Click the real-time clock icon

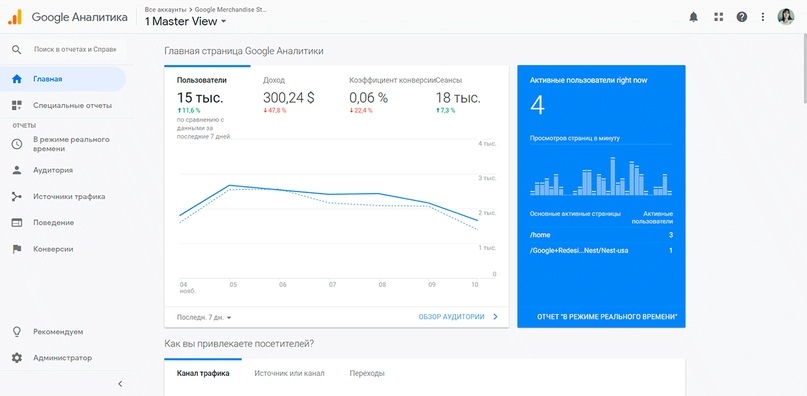pyautogui.click(x=17, y=144)
